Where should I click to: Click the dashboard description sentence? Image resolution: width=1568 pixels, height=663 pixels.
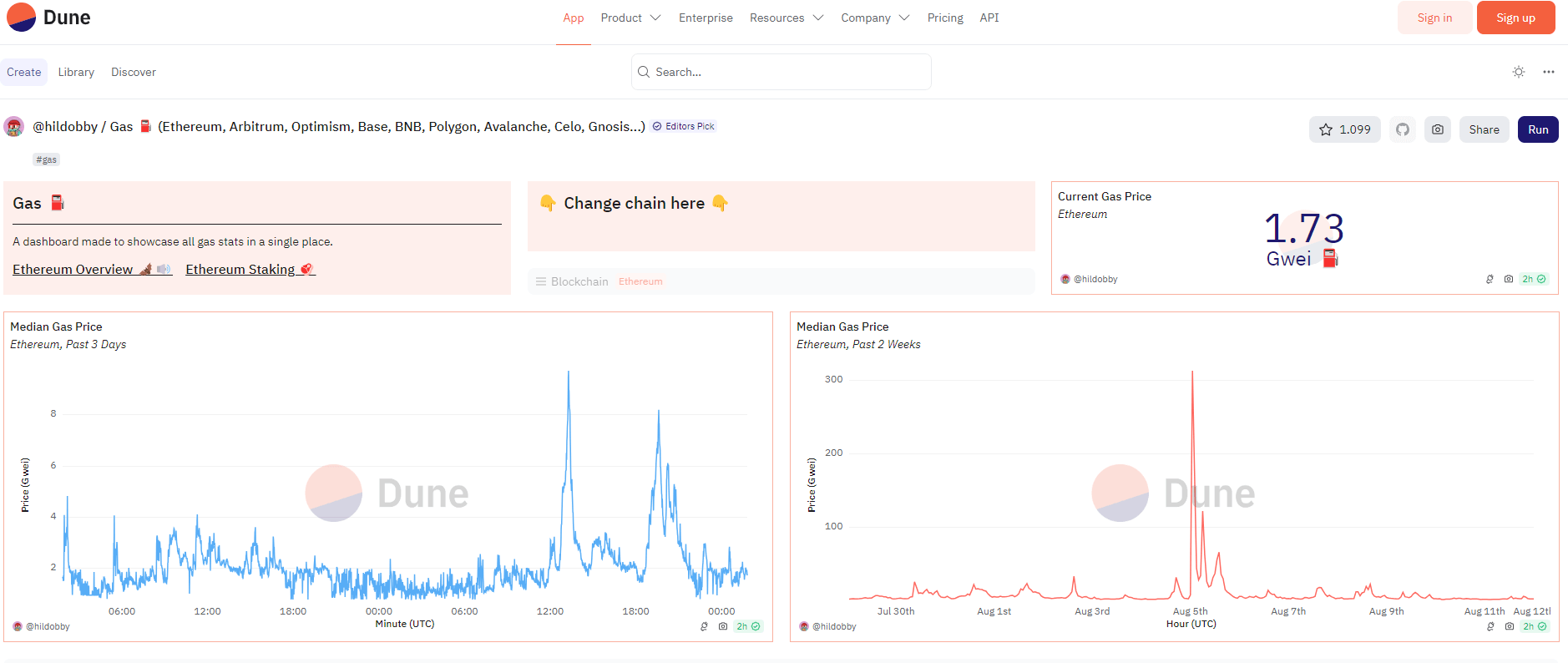(x=173, y=241)
